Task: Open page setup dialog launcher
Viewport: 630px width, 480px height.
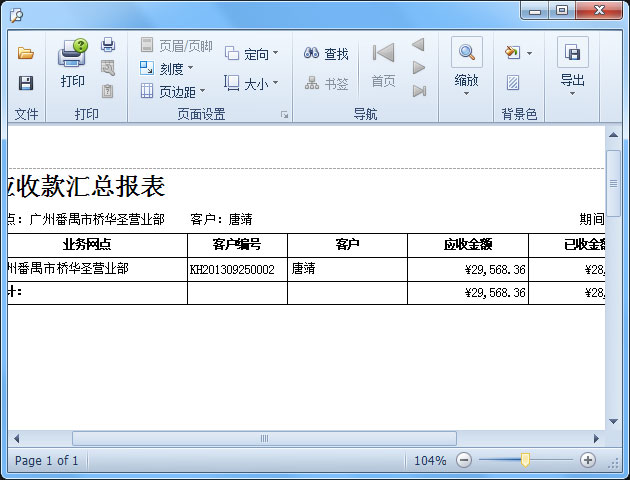Action: (284, 115)
